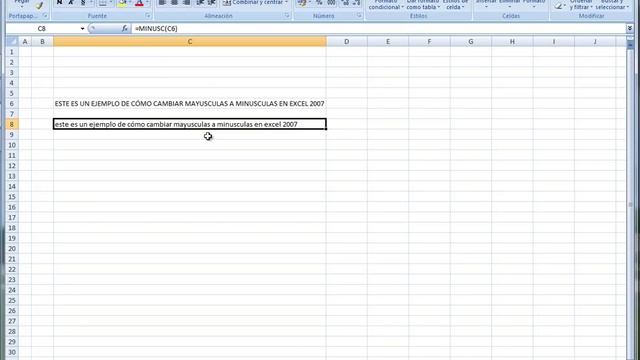Toggle italic (K) formatting
This screenshot has height=360, width=640.
(71, 2)
